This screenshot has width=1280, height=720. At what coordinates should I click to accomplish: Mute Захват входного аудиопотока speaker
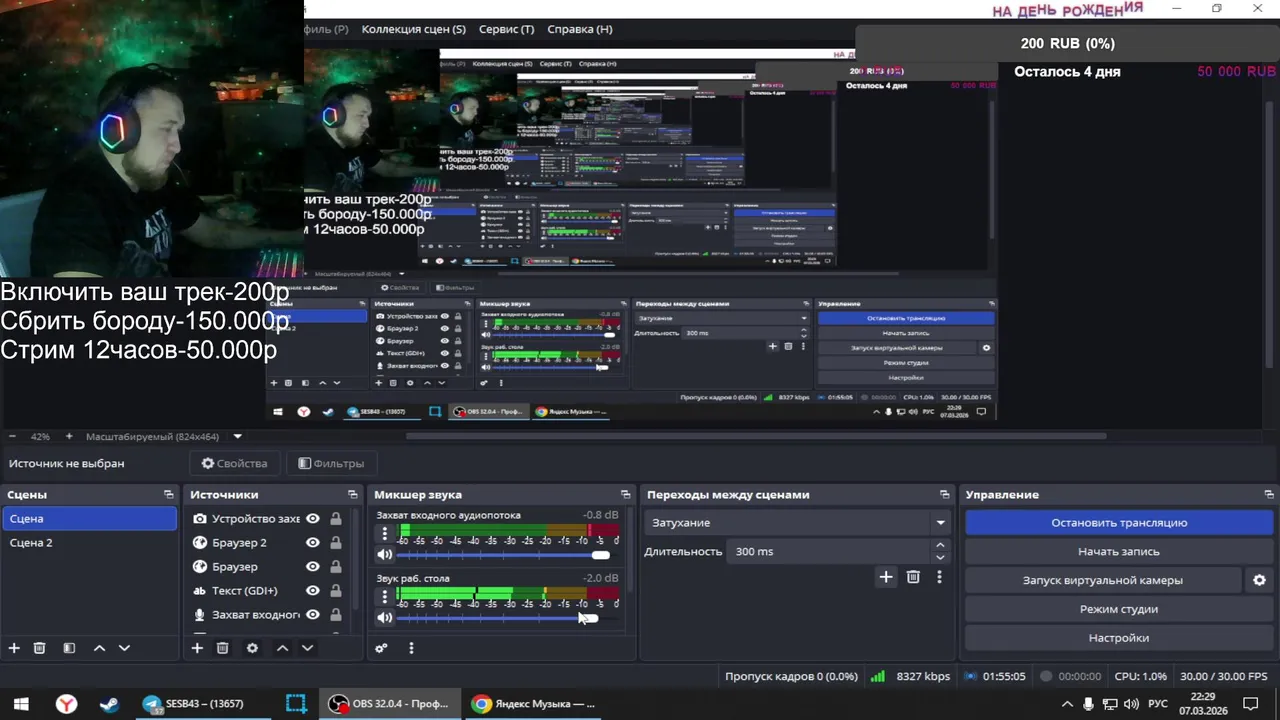pyautogui.click(x=385, y=555)
